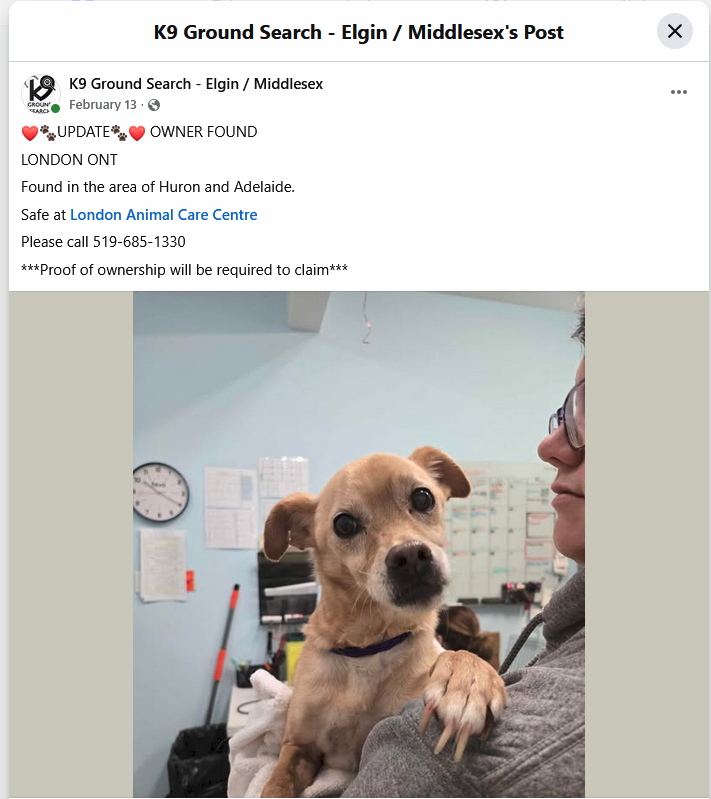This screenshot has height=799, width=711.
Task: Click the K9 Ground Search page name link
Action: pos(196,84)
